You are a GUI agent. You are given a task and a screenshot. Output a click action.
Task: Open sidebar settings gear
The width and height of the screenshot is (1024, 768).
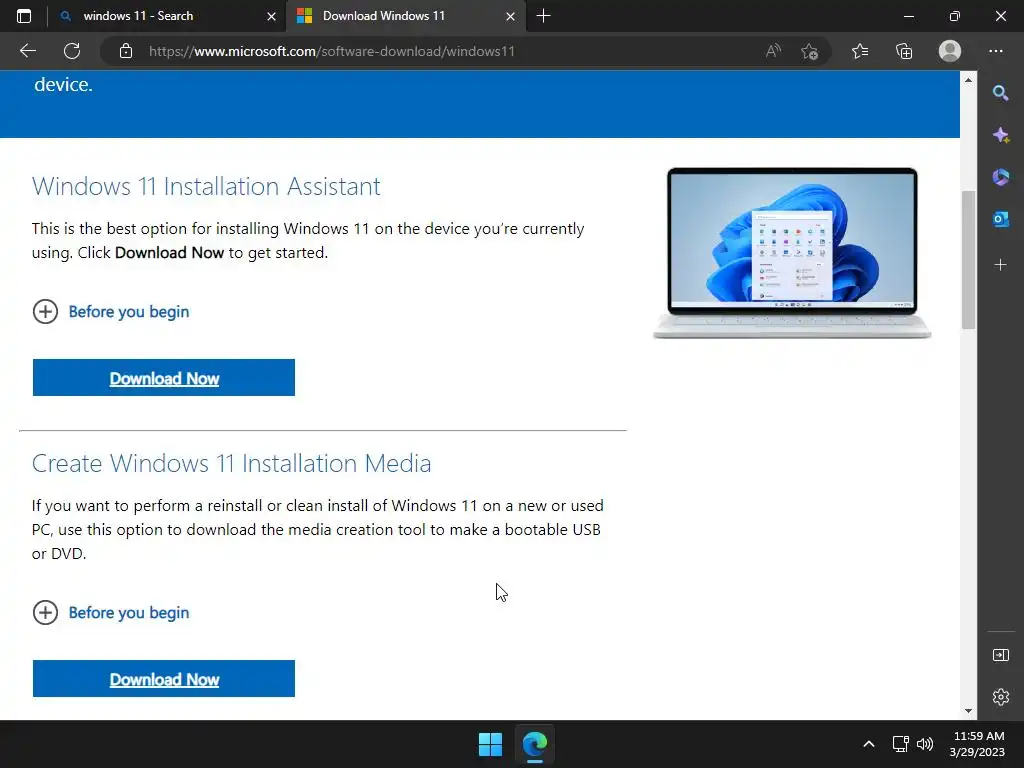pos(1000,697)
